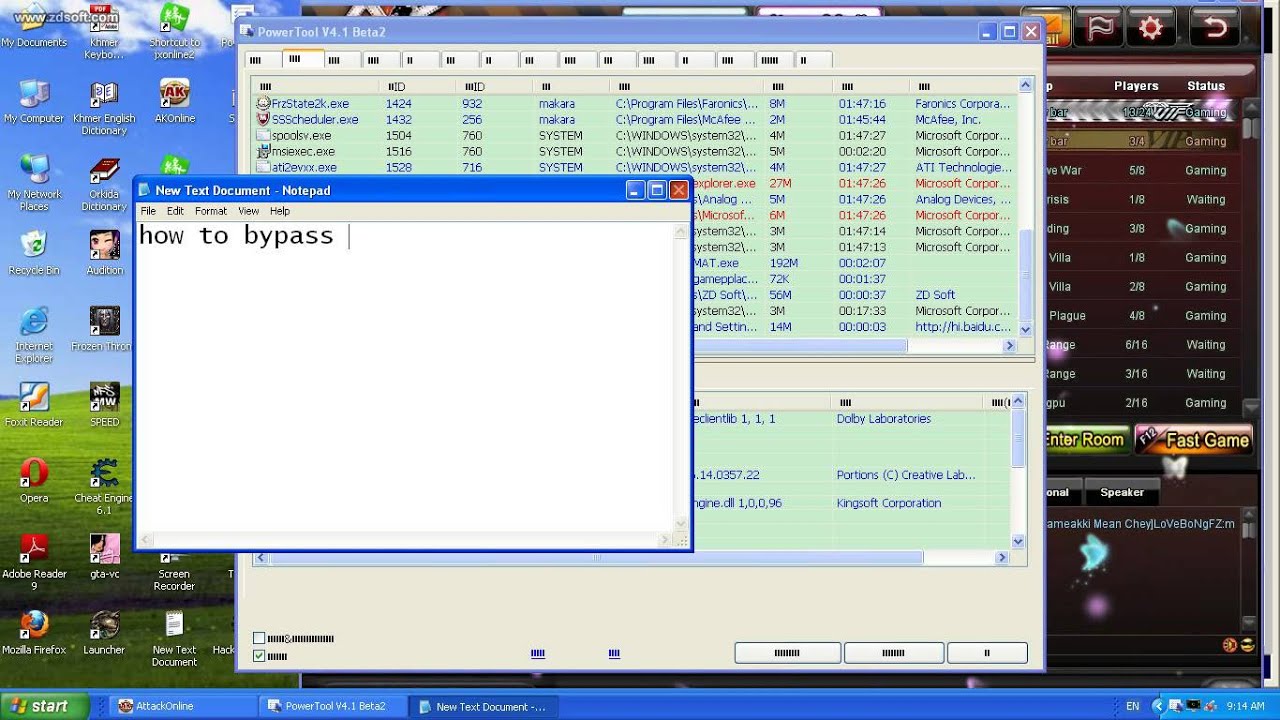Select the Opera browser desktop icon
This screenshot has width=1280, height=720.
(34, 482)
